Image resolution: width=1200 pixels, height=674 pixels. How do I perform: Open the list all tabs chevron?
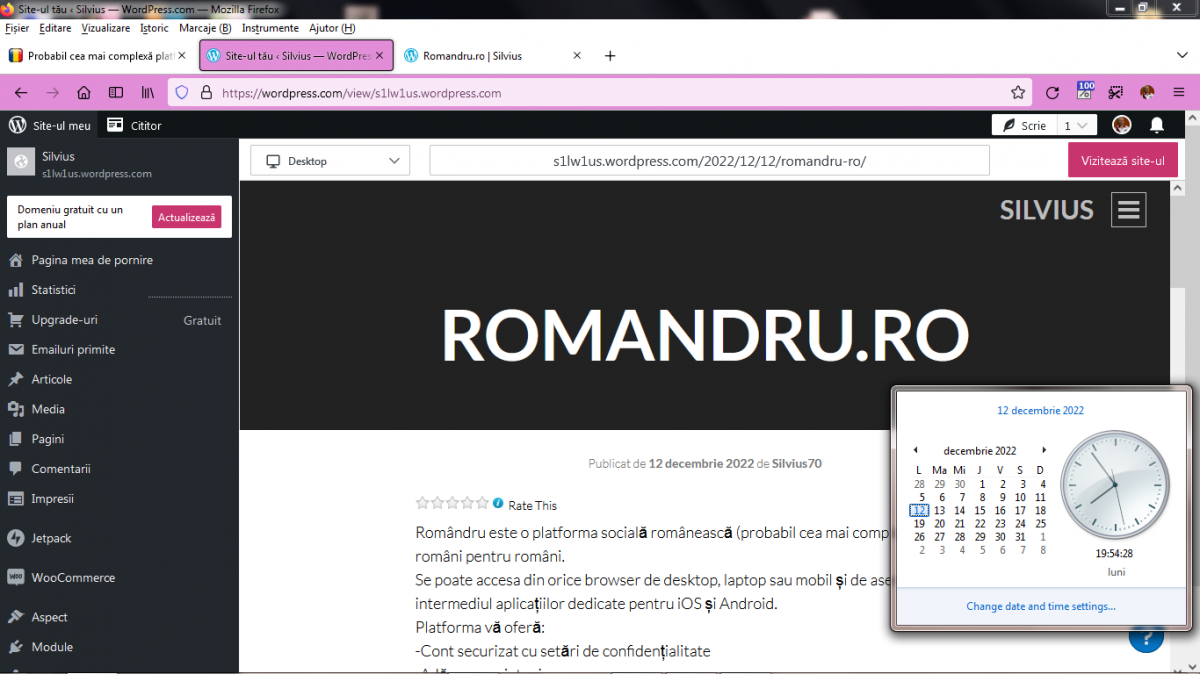tap(1181, 56)
